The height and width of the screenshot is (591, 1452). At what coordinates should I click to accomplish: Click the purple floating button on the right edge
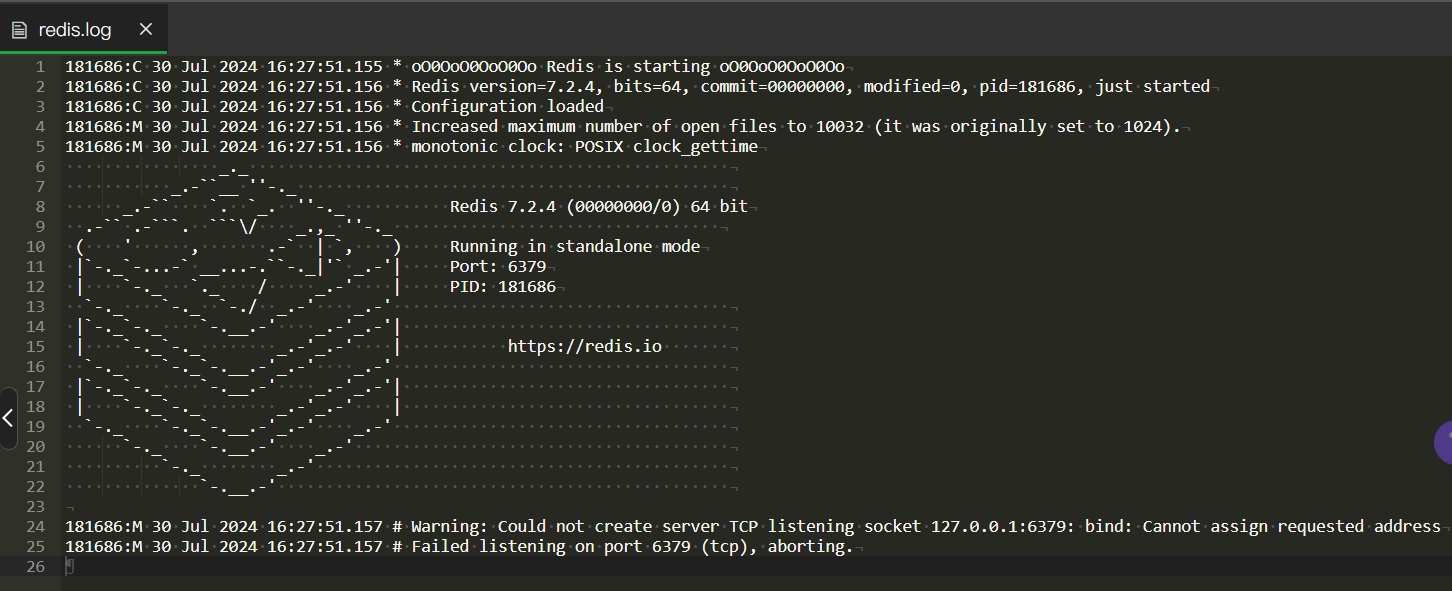click(x=1443, y=442)
